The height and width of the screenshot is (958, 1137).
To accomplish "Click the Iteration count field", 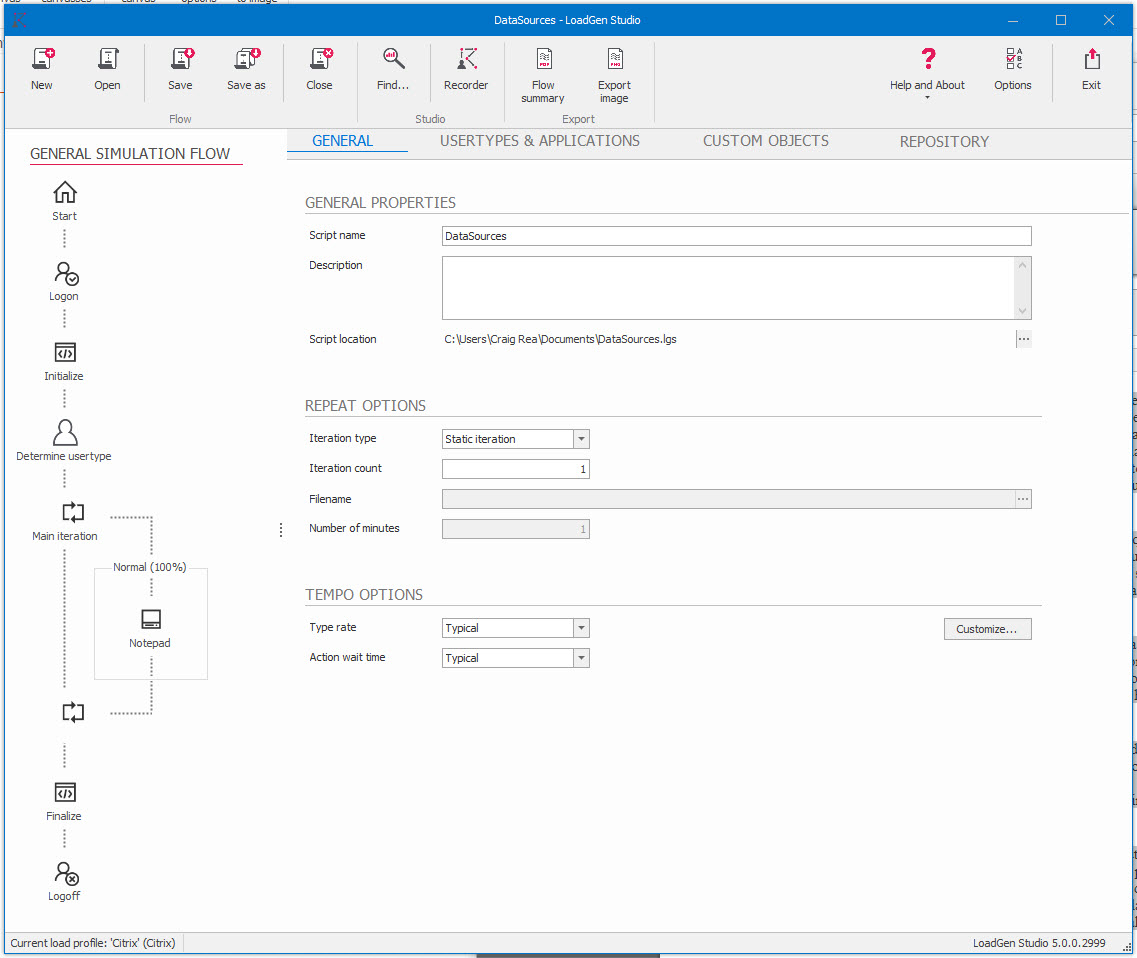I will point(516,469).
